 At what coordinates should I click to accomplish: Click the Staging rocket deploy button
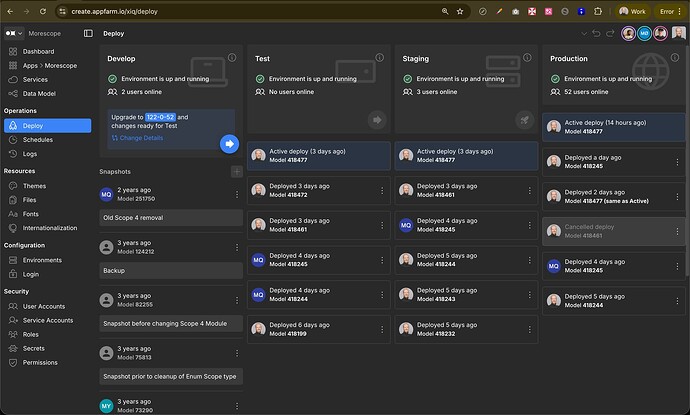click(525, 120)
